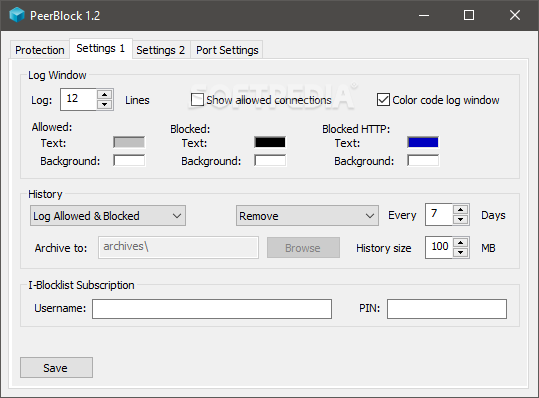Click the Save button

point(56,367)
